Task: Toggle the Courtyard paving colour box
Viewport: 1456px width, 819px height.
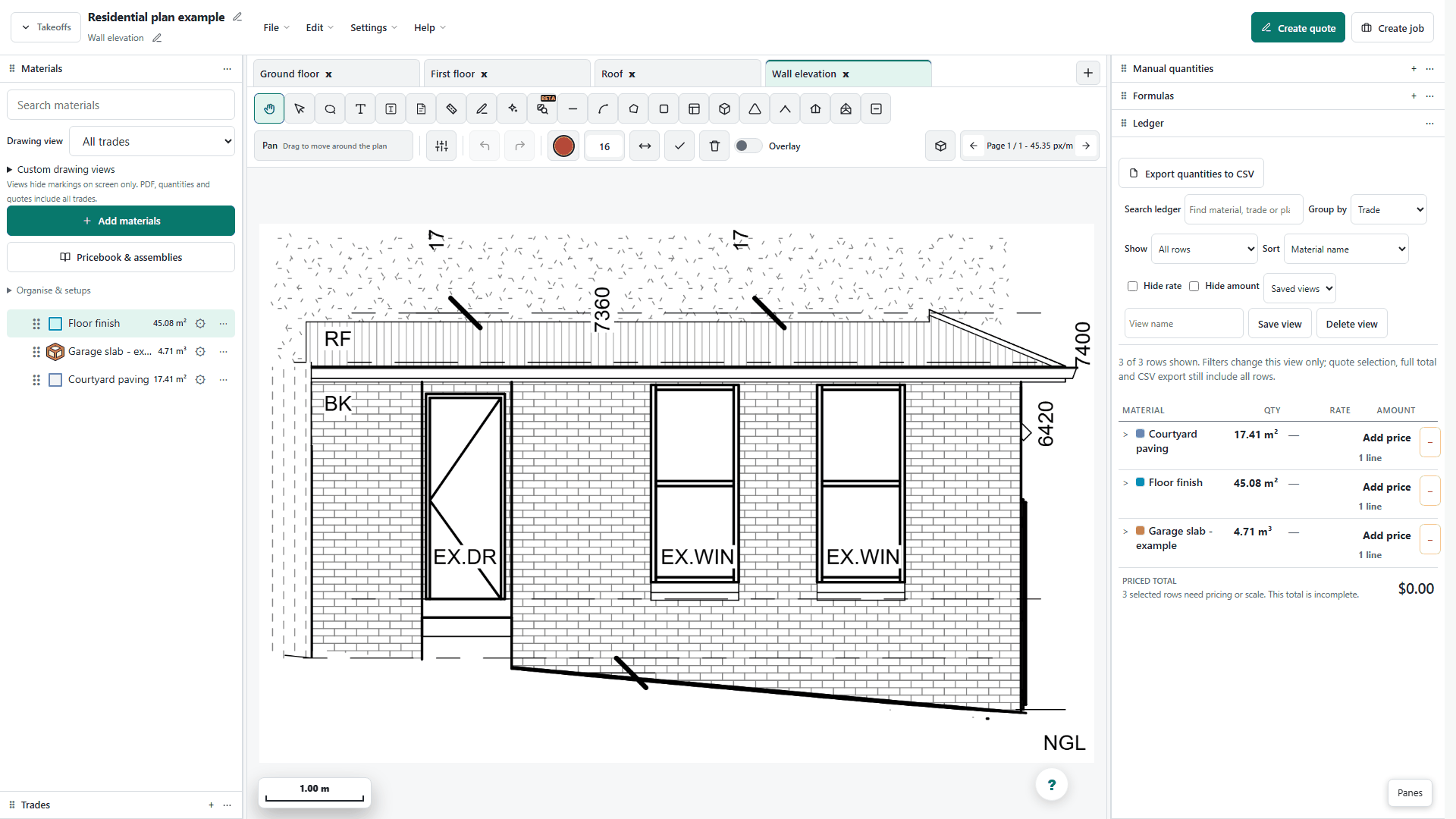Action: click(x=55, y=380)
